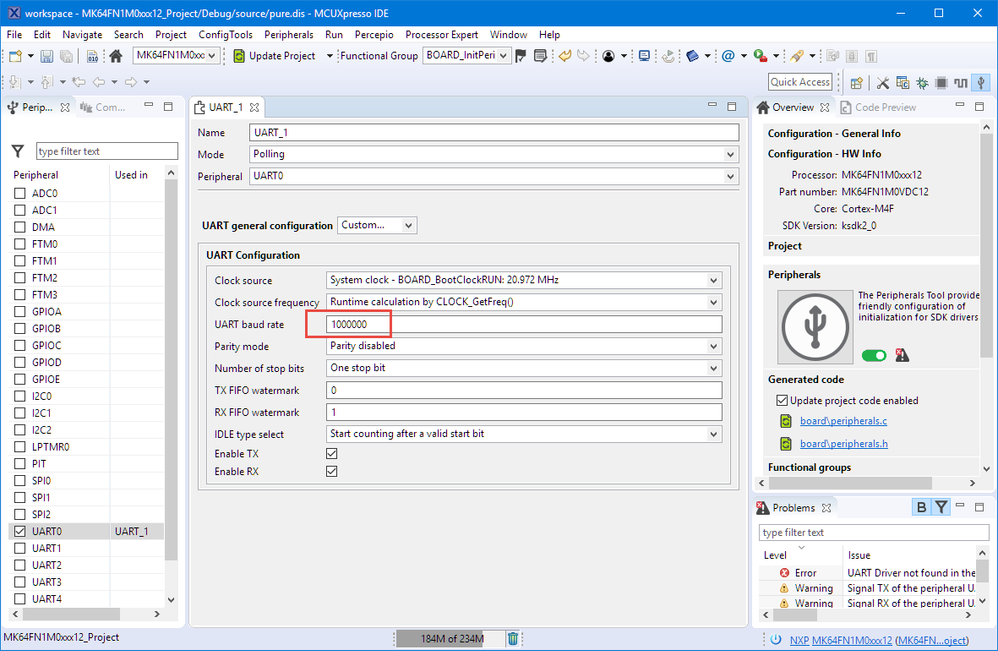Switch to the Peripherals USB perspective icon
Image resolution: width=998 pixels, height=651 pixels.
[981, 83]
